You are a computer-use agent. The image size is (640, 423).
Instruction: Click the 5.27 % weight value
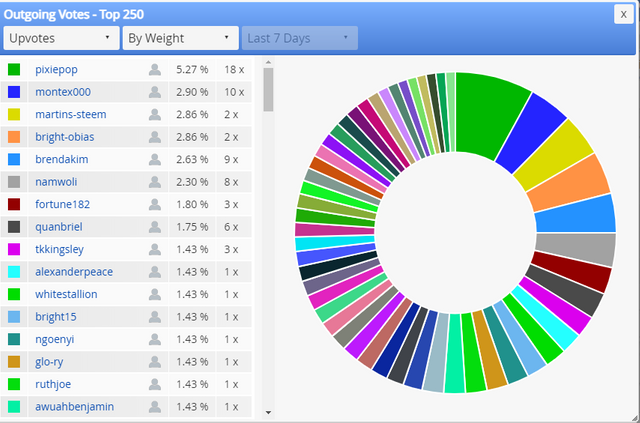(x=192, y=69)
